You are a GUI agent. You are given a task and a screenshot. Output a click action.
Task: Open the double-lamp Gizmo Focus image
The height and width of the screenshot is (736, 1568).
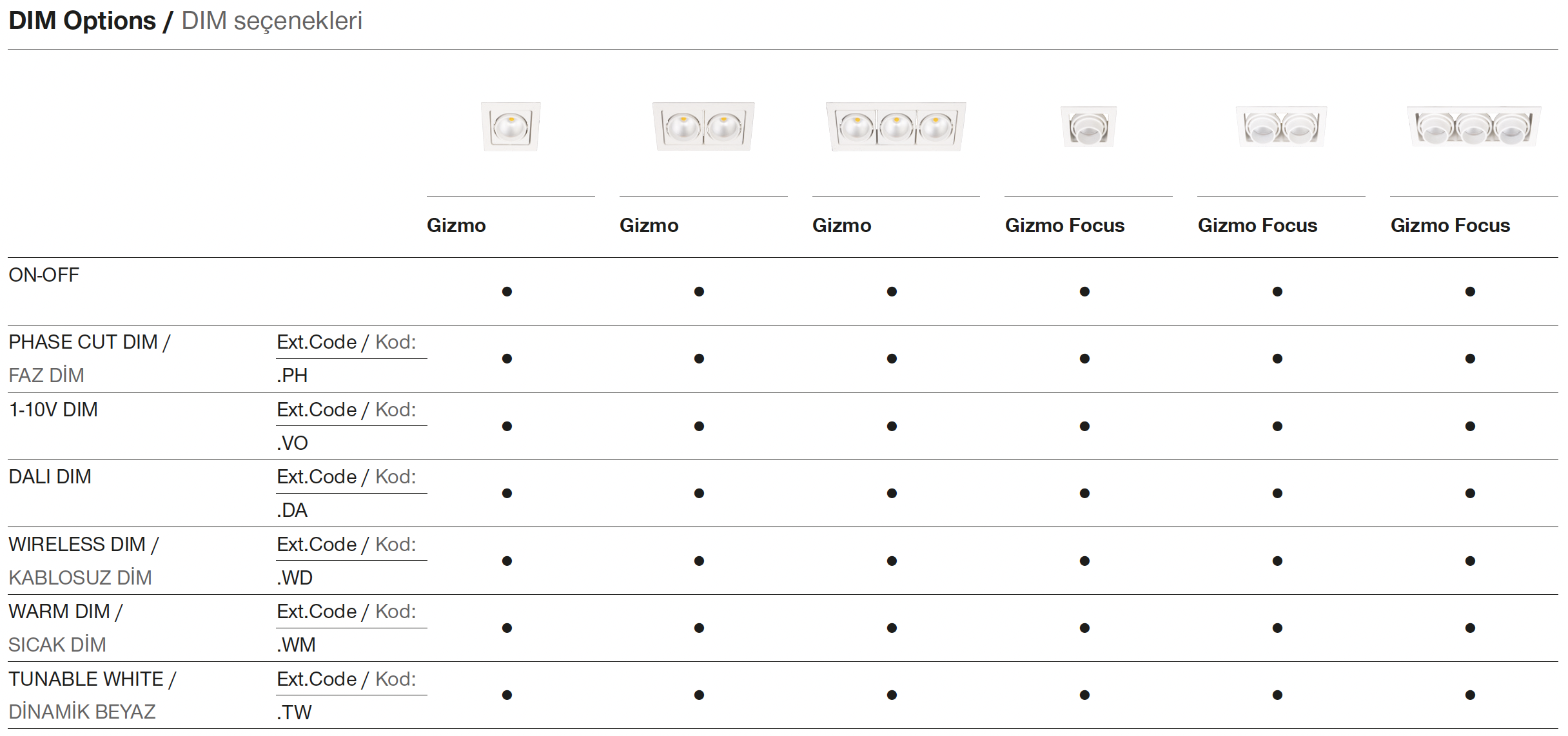[x=1281, y=126]
